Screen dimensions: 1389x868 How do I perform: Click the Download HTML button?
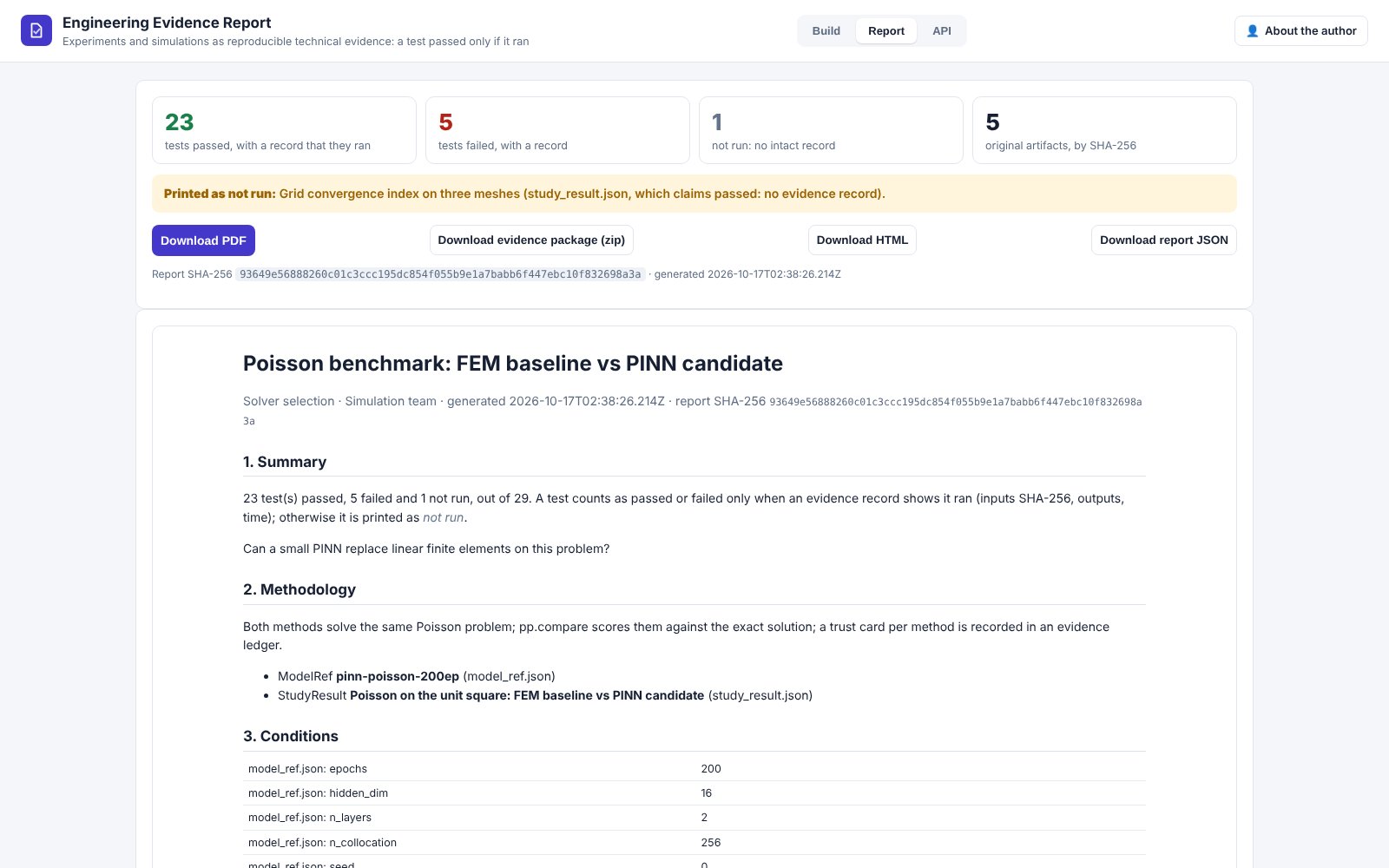point(862,240)
